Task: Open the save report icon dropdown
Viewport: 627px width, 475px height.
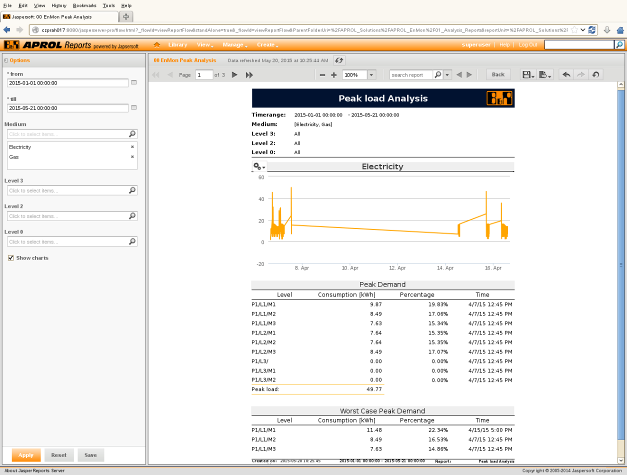Action: 528,75
